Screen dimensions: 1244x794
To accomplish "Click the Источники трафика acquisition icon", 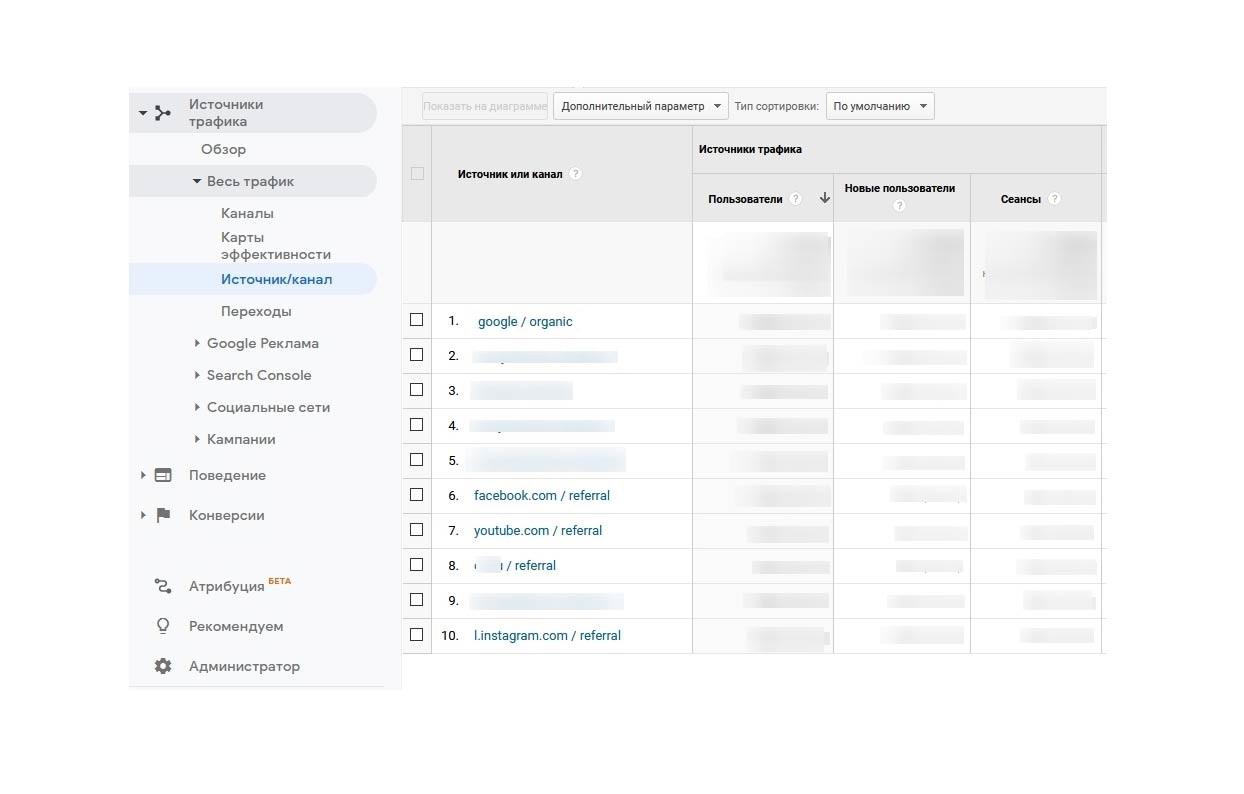I will pyautogui.click(x=163, y=113).
